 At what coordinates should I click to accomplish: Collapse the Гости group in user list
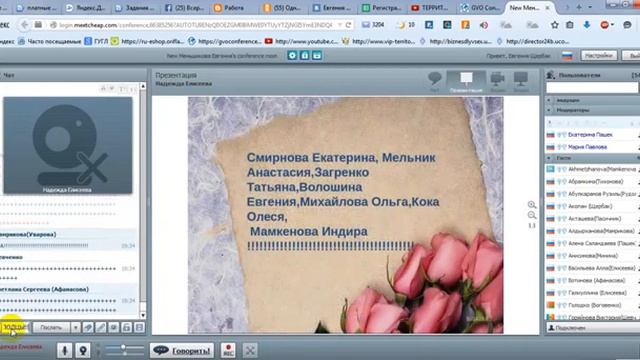tap(549, 158)
